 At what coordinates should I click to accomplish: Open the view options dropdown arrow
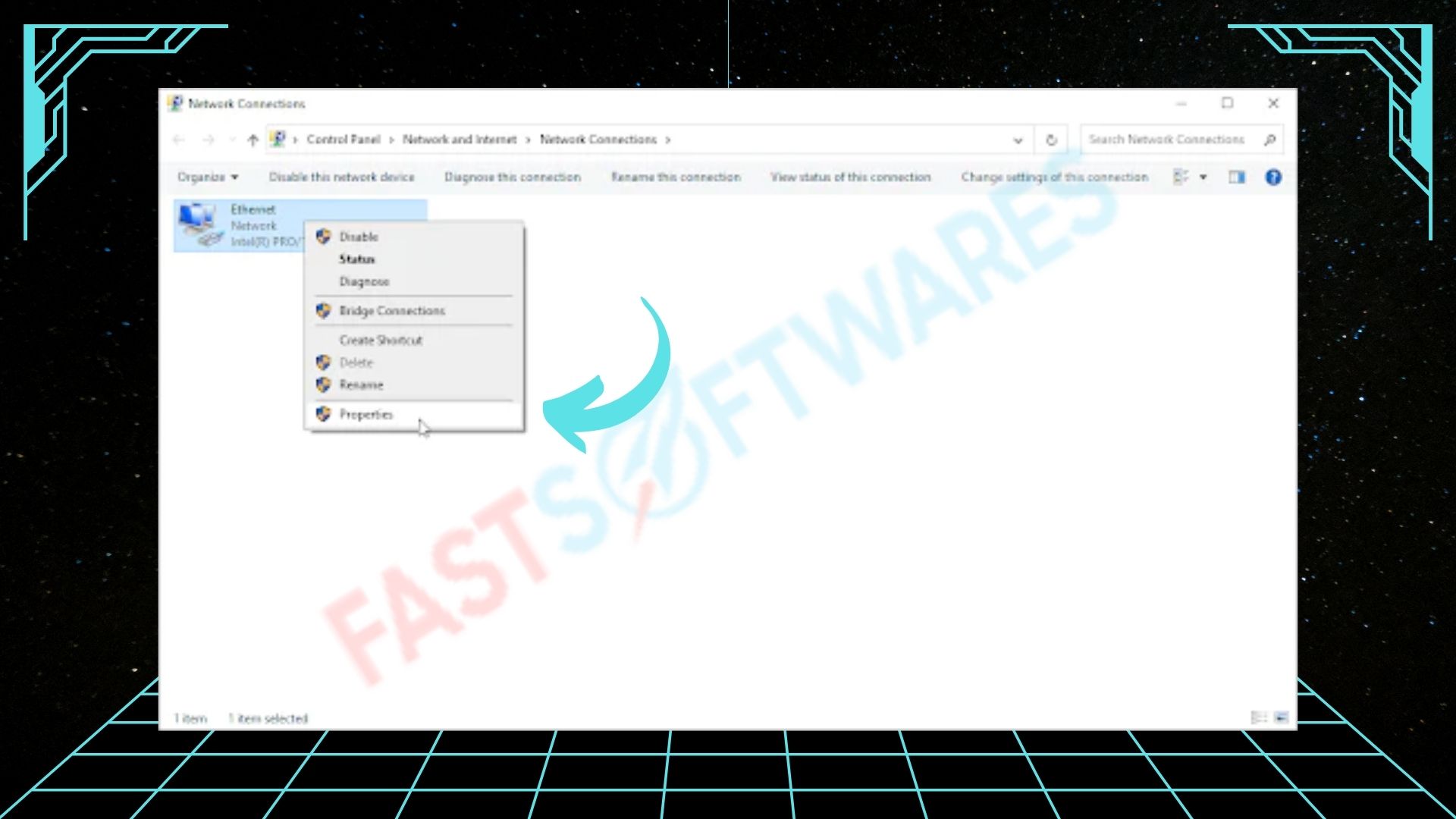click(x=1203, y=177)
